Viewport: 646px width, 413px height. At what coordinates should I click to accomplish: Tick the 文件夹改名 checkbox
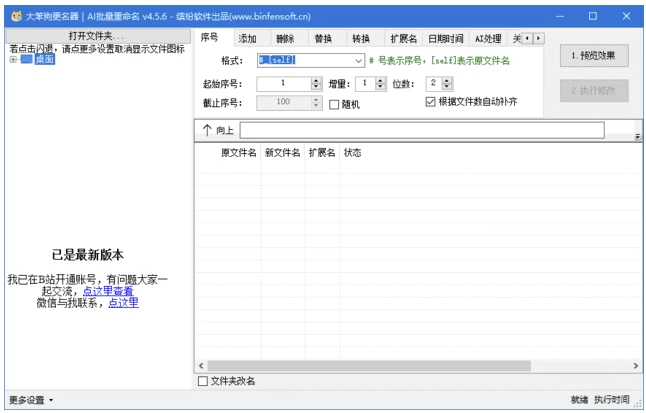[203, 381]
